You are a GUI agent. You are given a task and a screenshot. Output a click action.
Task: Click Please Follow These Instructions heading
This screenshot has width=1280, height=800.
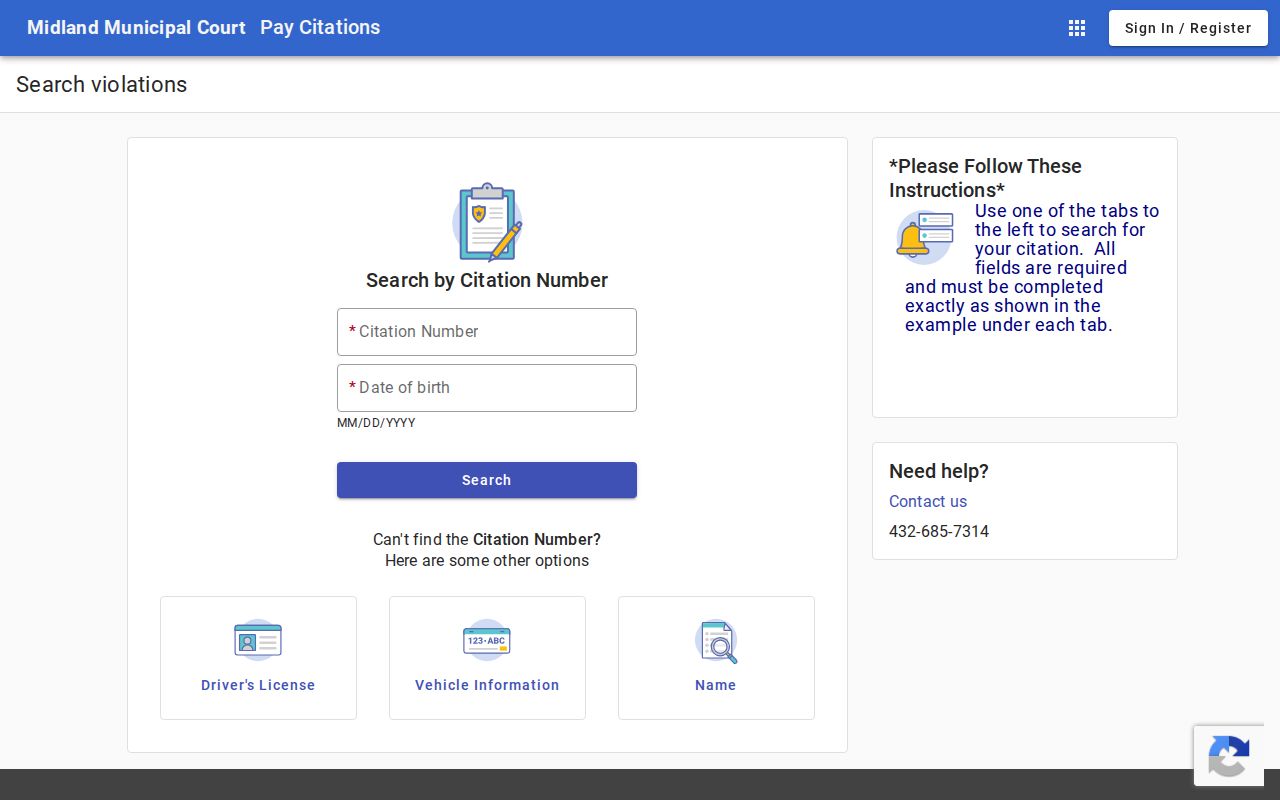pyautogui.click(x=985, y=178)
